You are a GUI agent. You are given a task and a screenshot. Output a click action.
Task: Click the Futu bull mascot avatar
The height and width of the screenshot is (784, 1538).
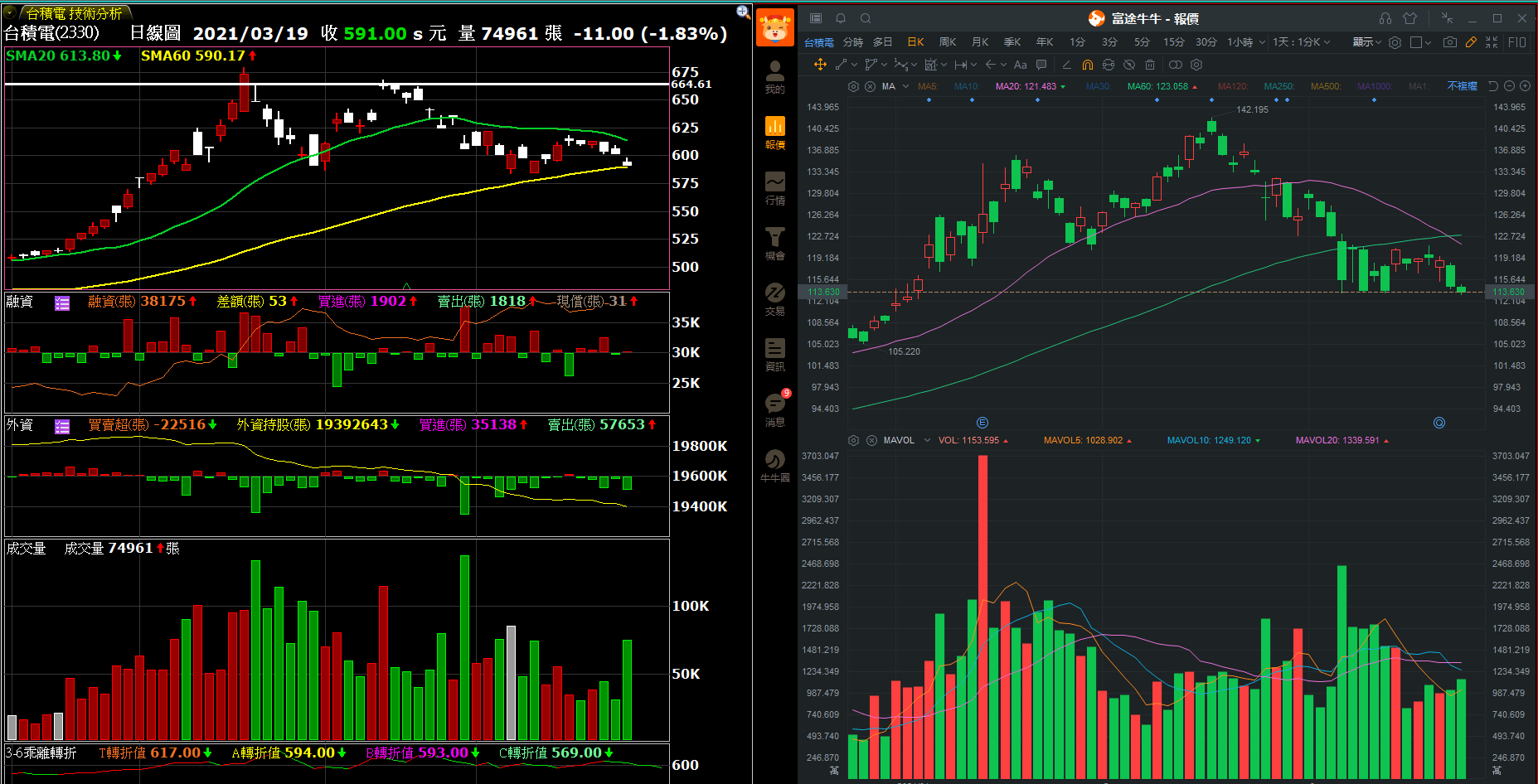click(x=775, y=27)
